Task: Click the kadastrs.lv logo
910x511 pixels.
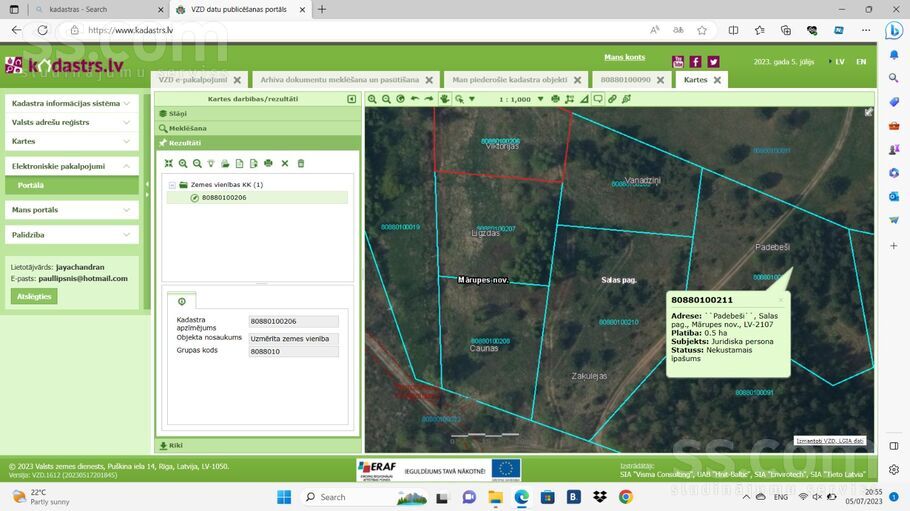Action: [x=65, y=65]
